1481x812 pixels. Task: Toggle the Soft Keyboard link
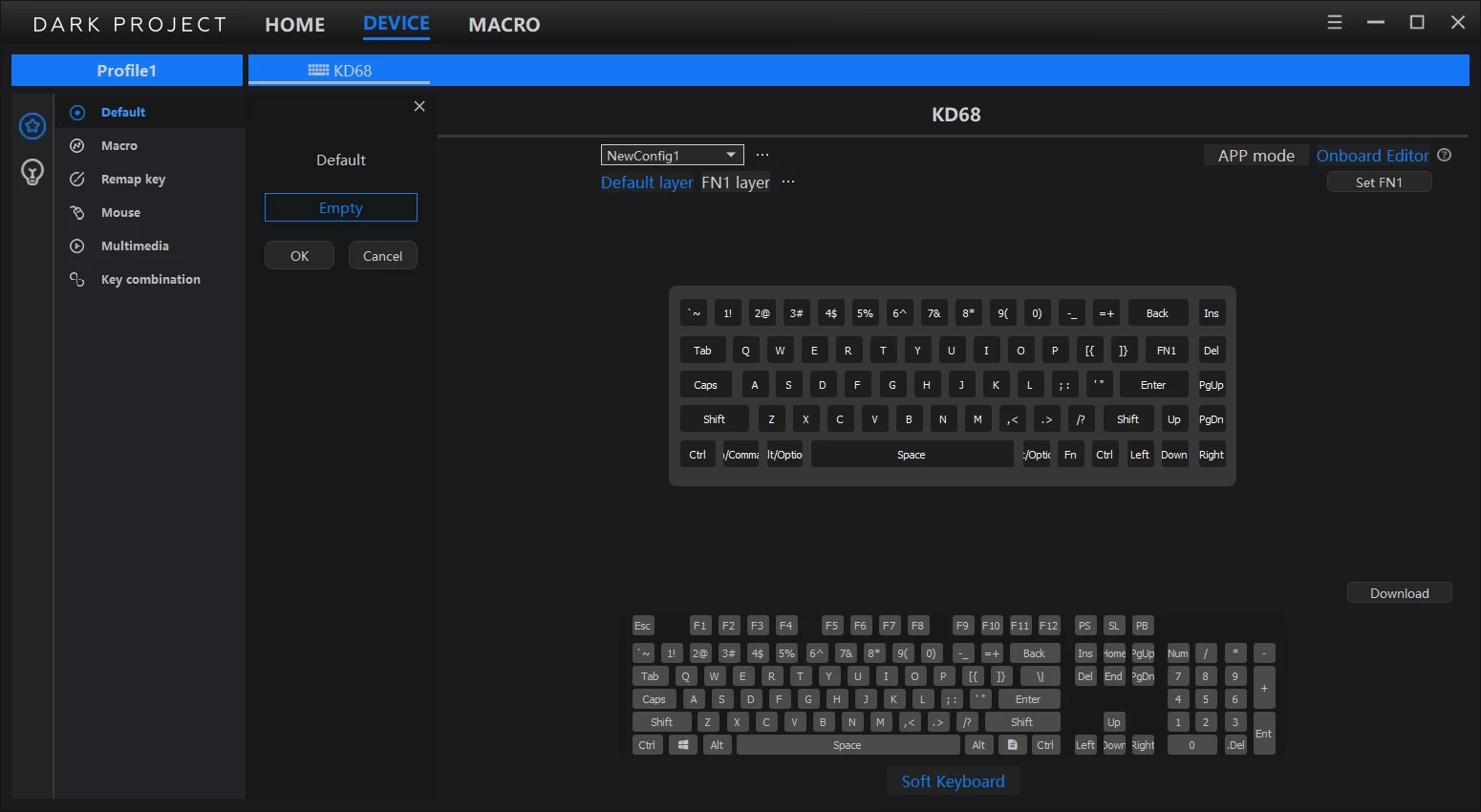coord(954,781)
